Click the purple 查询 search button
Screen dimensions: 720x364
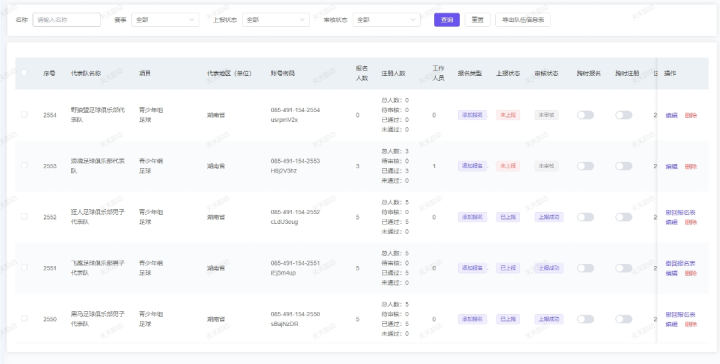pos(447,20)
